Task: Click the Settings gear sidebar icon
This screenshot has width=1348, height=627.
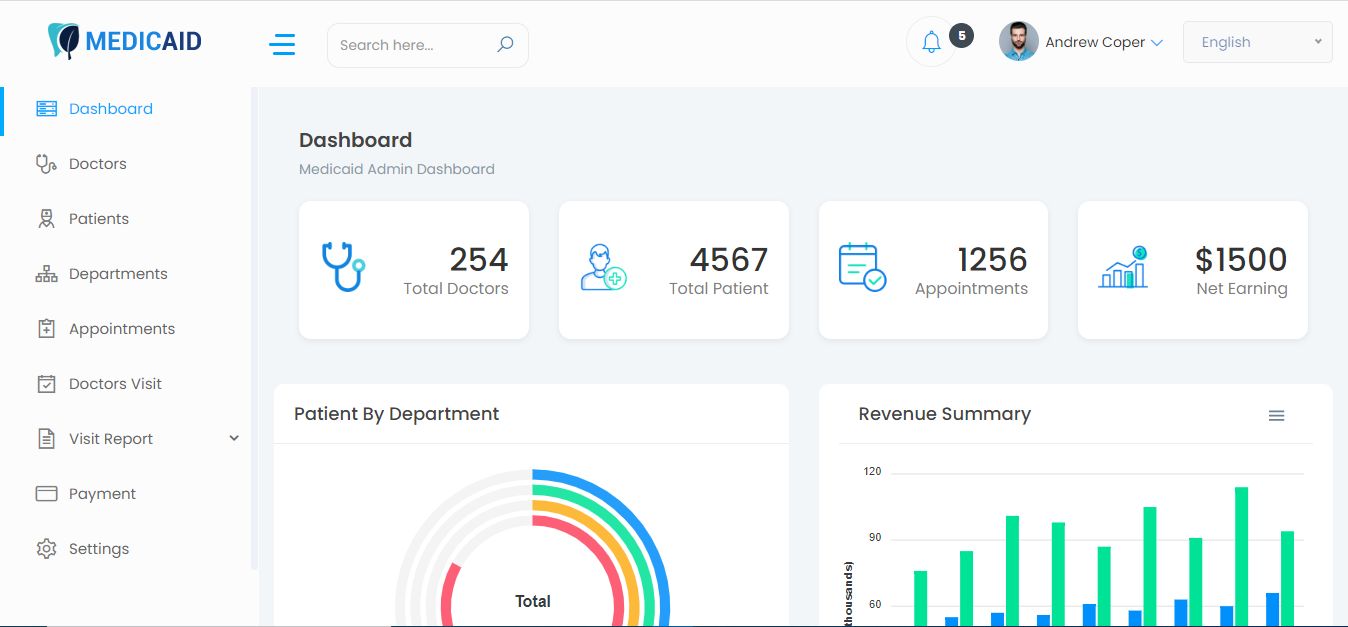Action: (46, 549)
